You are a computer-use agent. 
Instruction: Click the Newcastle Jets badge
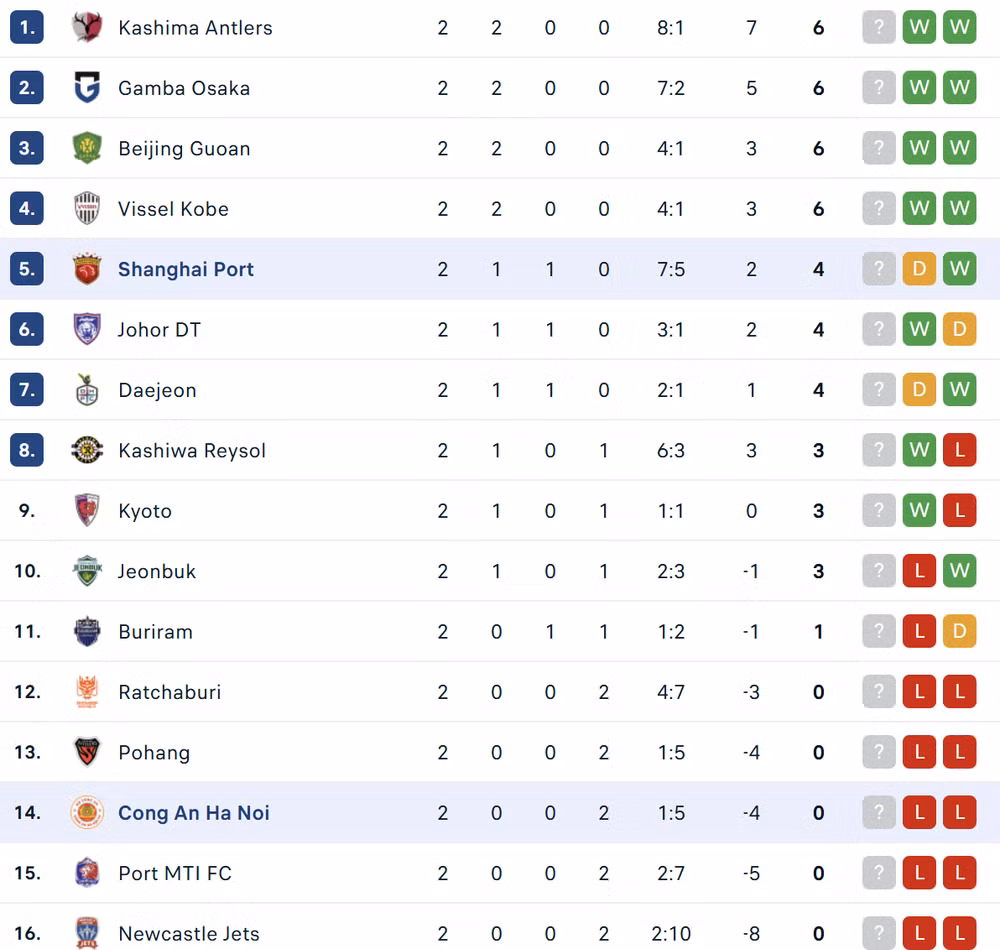(87, 933)
